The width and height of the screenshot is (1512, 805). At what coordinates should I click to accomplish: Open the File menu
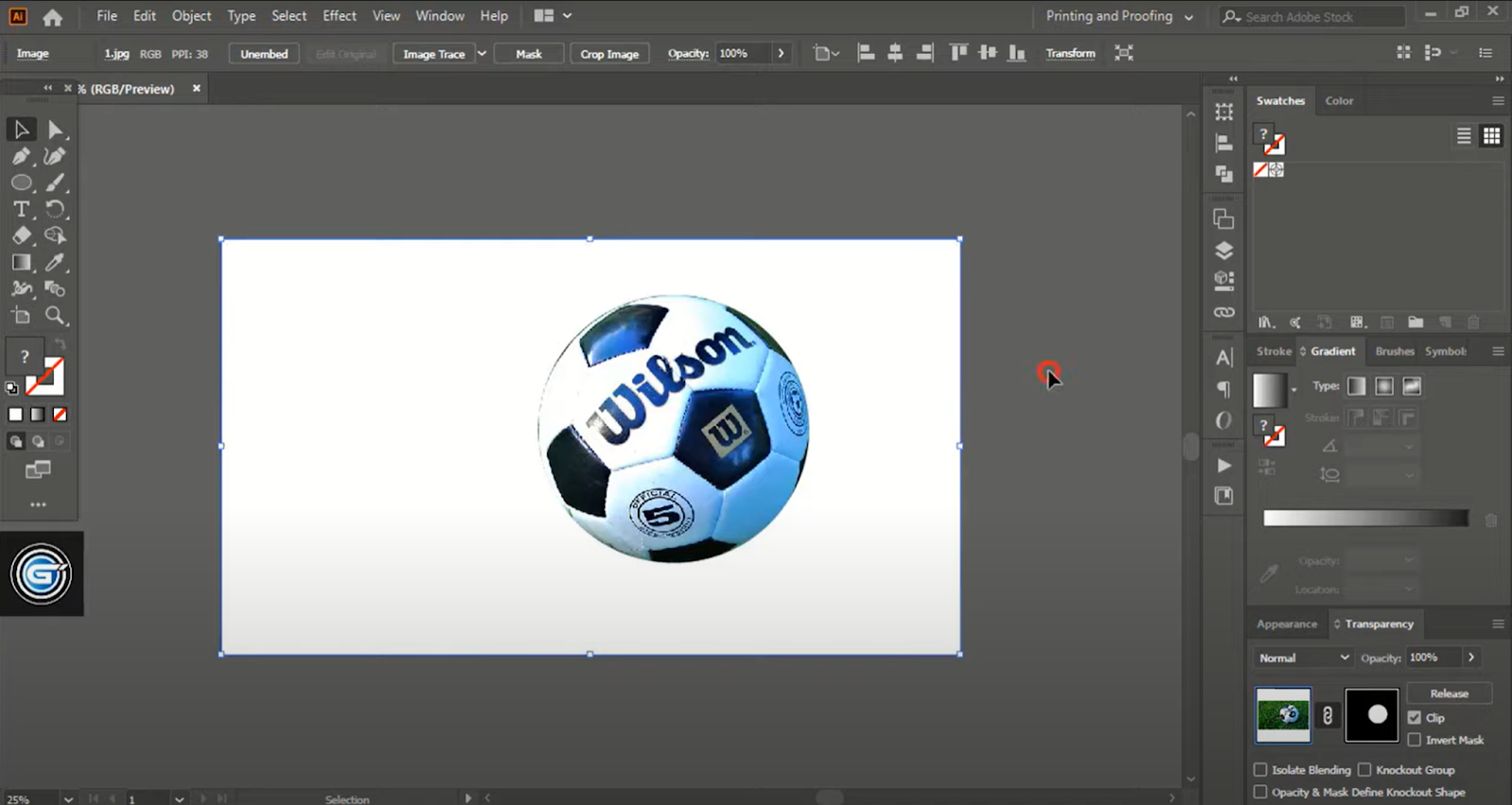[x=107, y=16]
